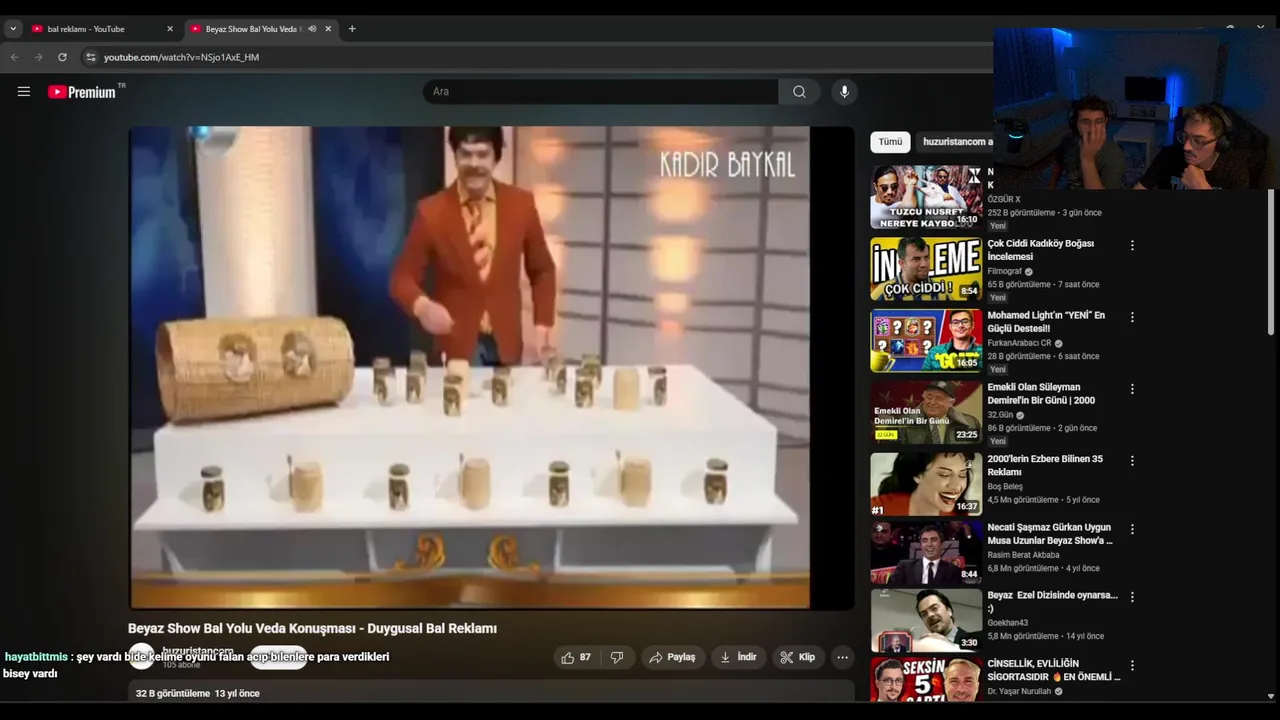Close the 'Beyaz Show Bal Yolu Veda' tab

(328, 29)
